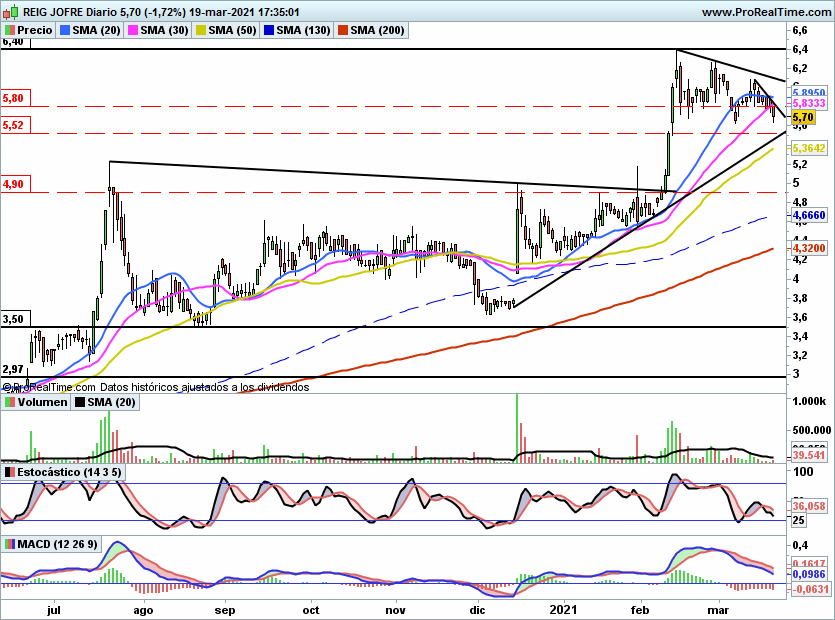
Task: Click the mar label on time axis
Action: 718,610
